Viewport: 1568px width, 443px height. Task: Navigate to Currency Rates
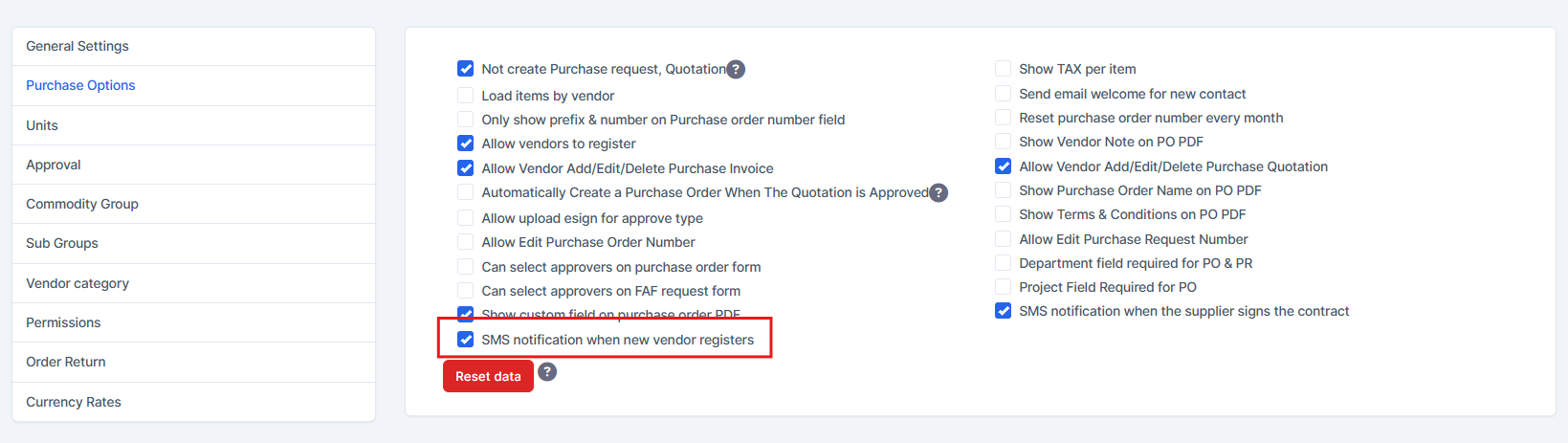click(x=74, y=402)
